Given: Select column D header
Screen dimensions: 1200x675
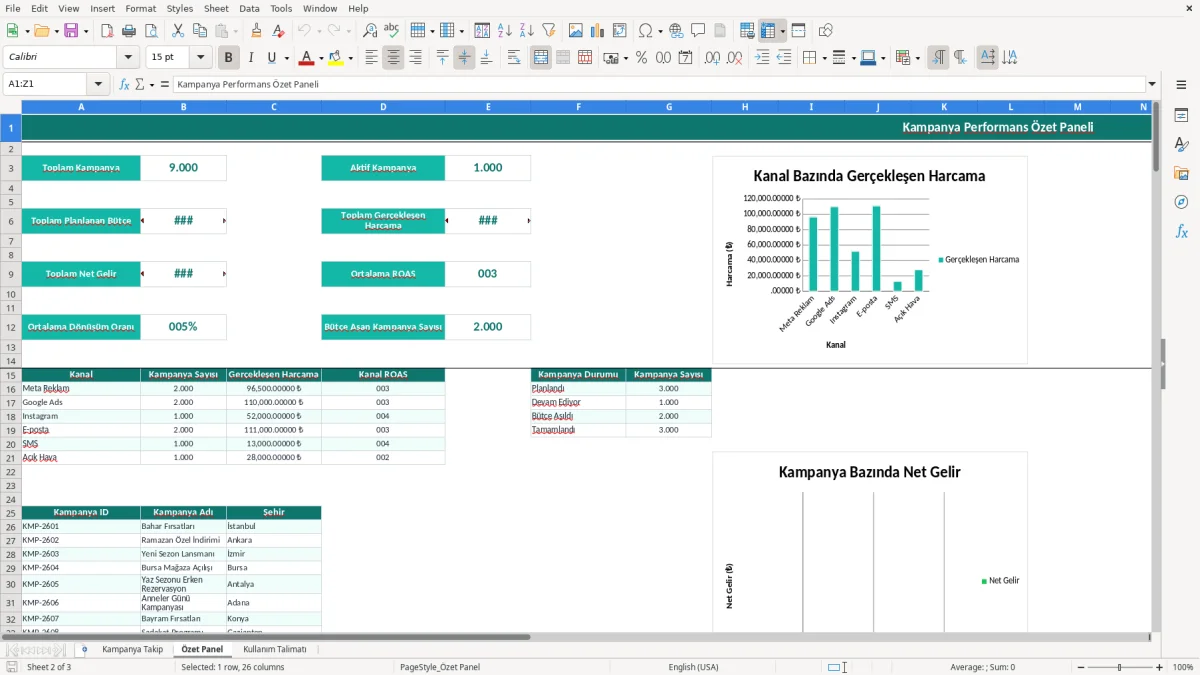Looking at the screenshot, I should (x=383, y=106).
